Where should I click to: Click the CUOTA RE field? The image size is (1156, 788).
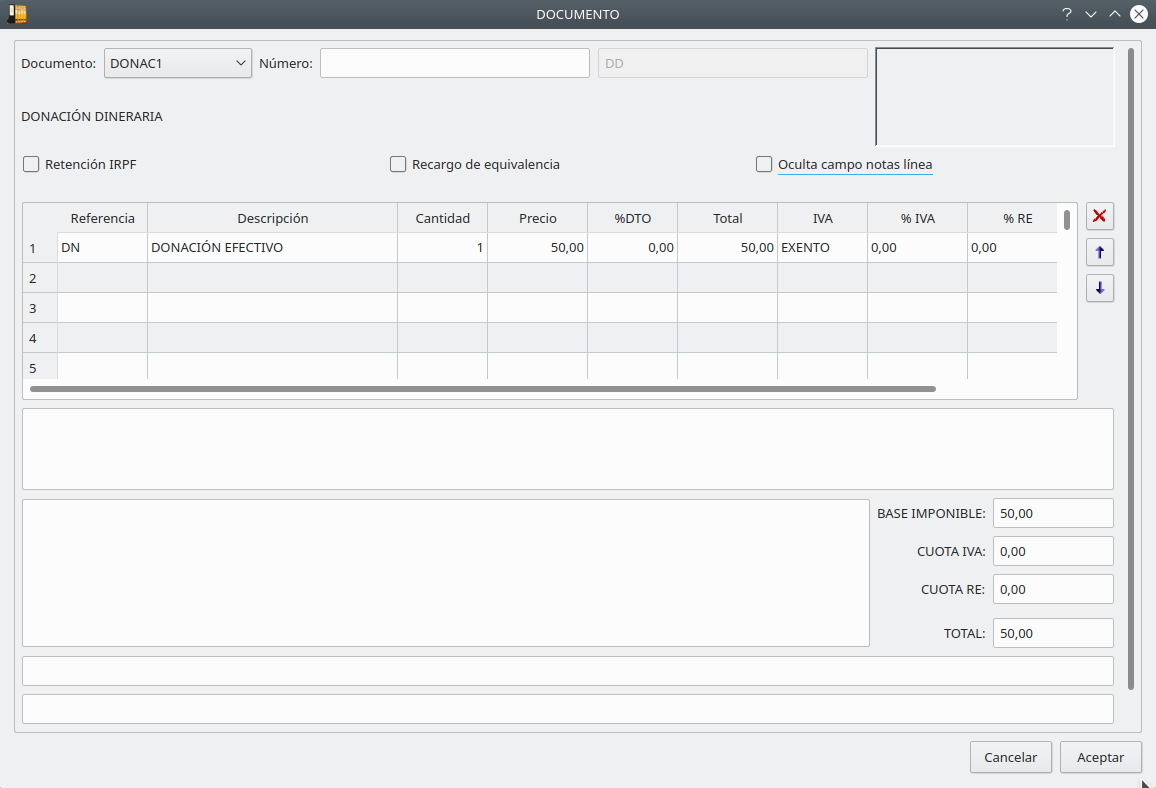[1053, 589]
